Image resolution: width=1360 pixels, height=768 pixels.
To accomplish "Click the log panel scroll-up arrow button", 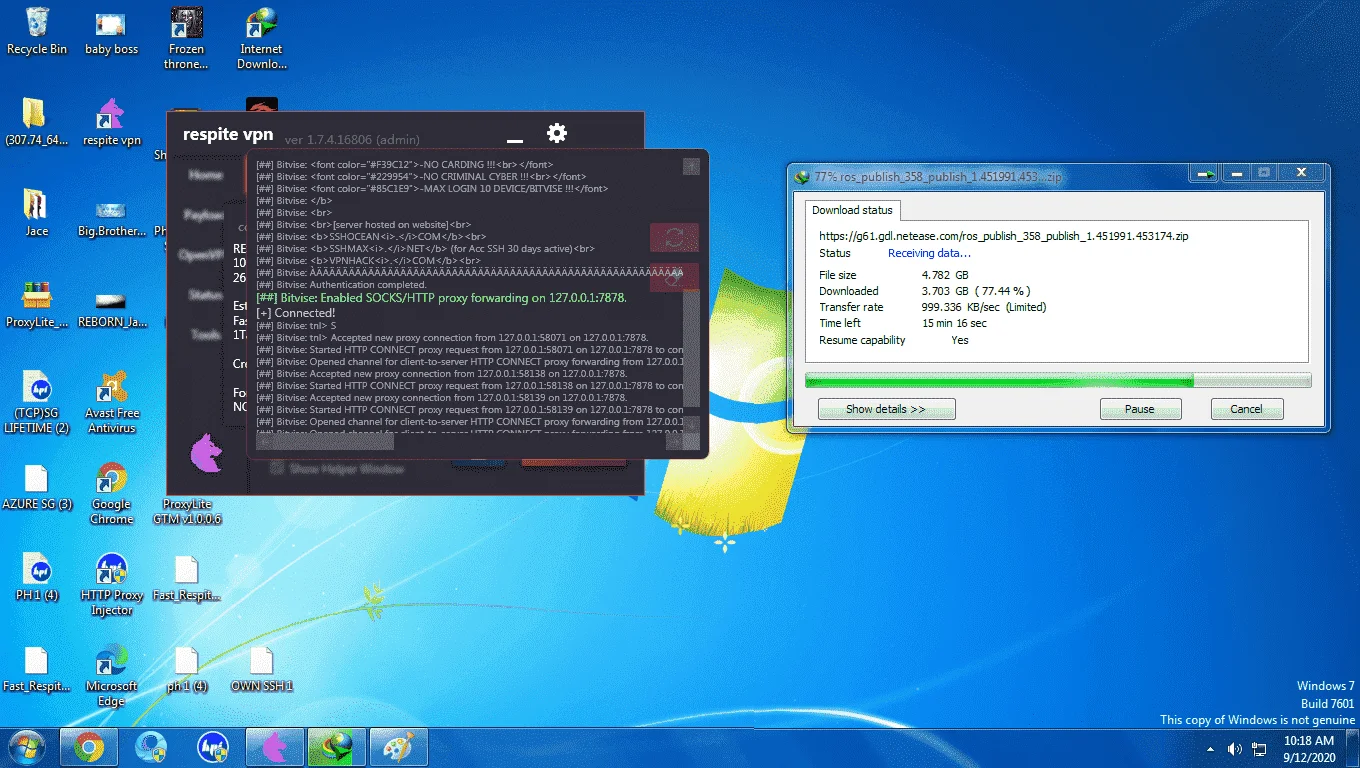I will [x=691, y=165].
